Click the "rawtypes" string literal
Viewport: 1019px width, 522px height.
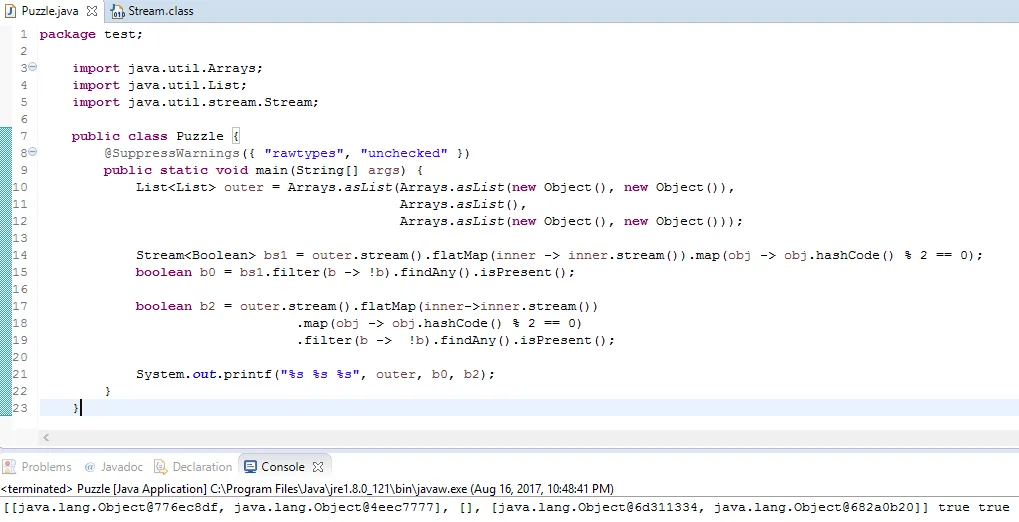click(x=303, y=153)
